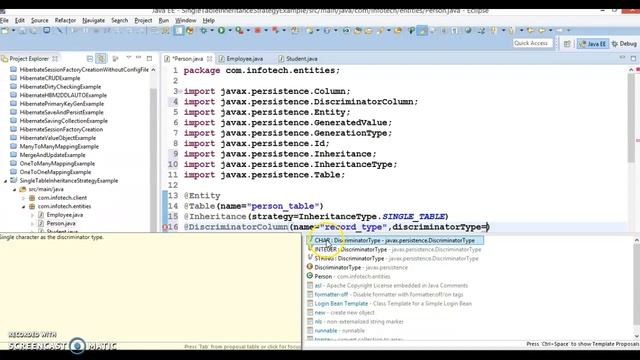Viewport: 640px width, 360px height.
Task: Close the Person.java editor tab
Action: click(209, 59)
